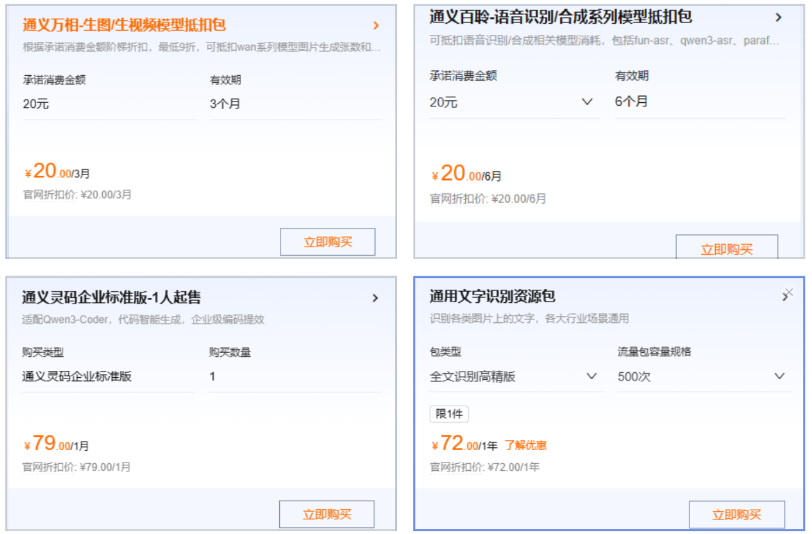The image size is (812, 534).
Task: Open 通义灵码企业标准版 card via chevron arrow
Action: pos(375,298)
